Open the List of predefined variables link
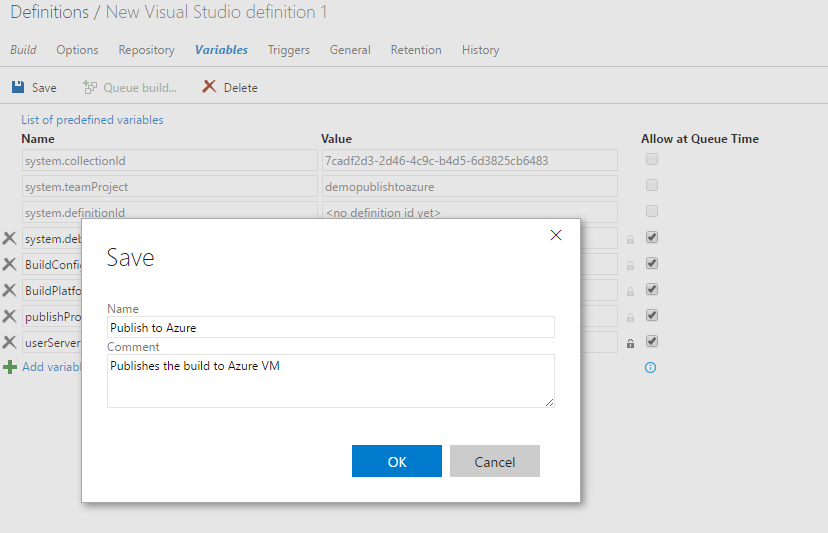This screenshot has height=533, width=828. coord(92,120)
